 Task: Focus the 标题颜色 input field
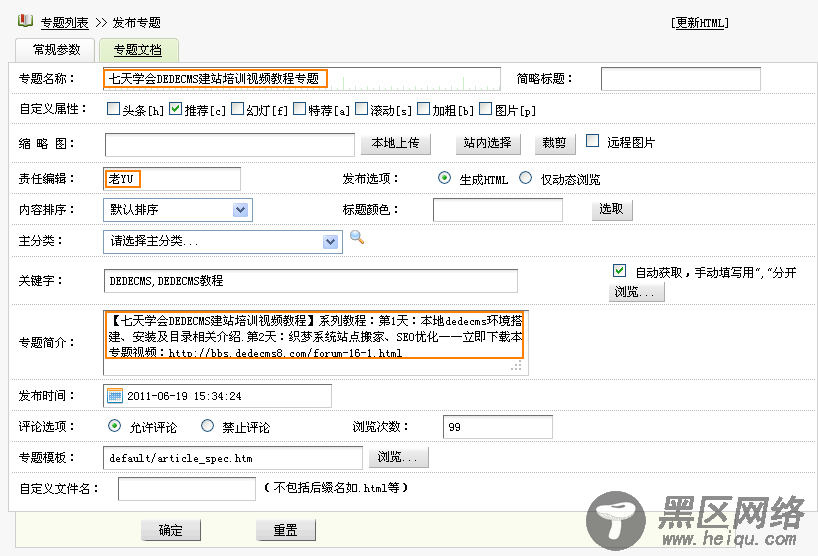point(498,210)
